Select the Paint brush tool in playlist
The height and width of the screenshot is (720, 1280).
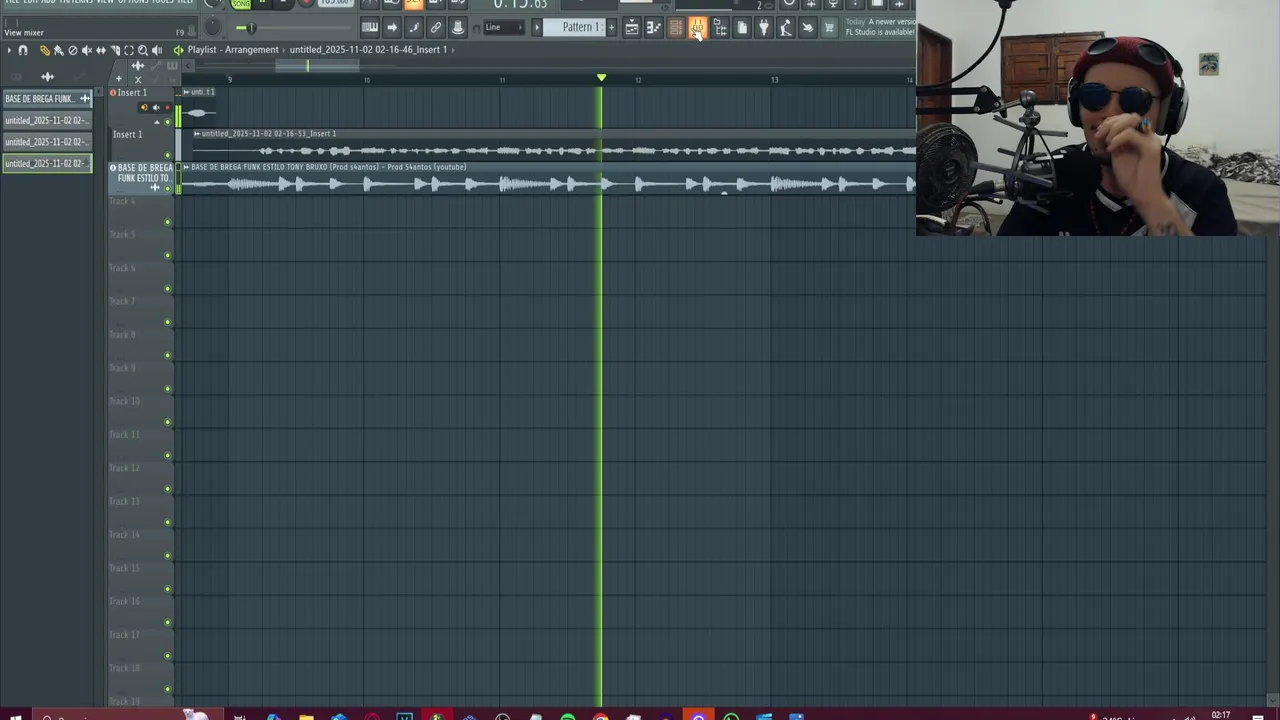(x=58, y=50)
